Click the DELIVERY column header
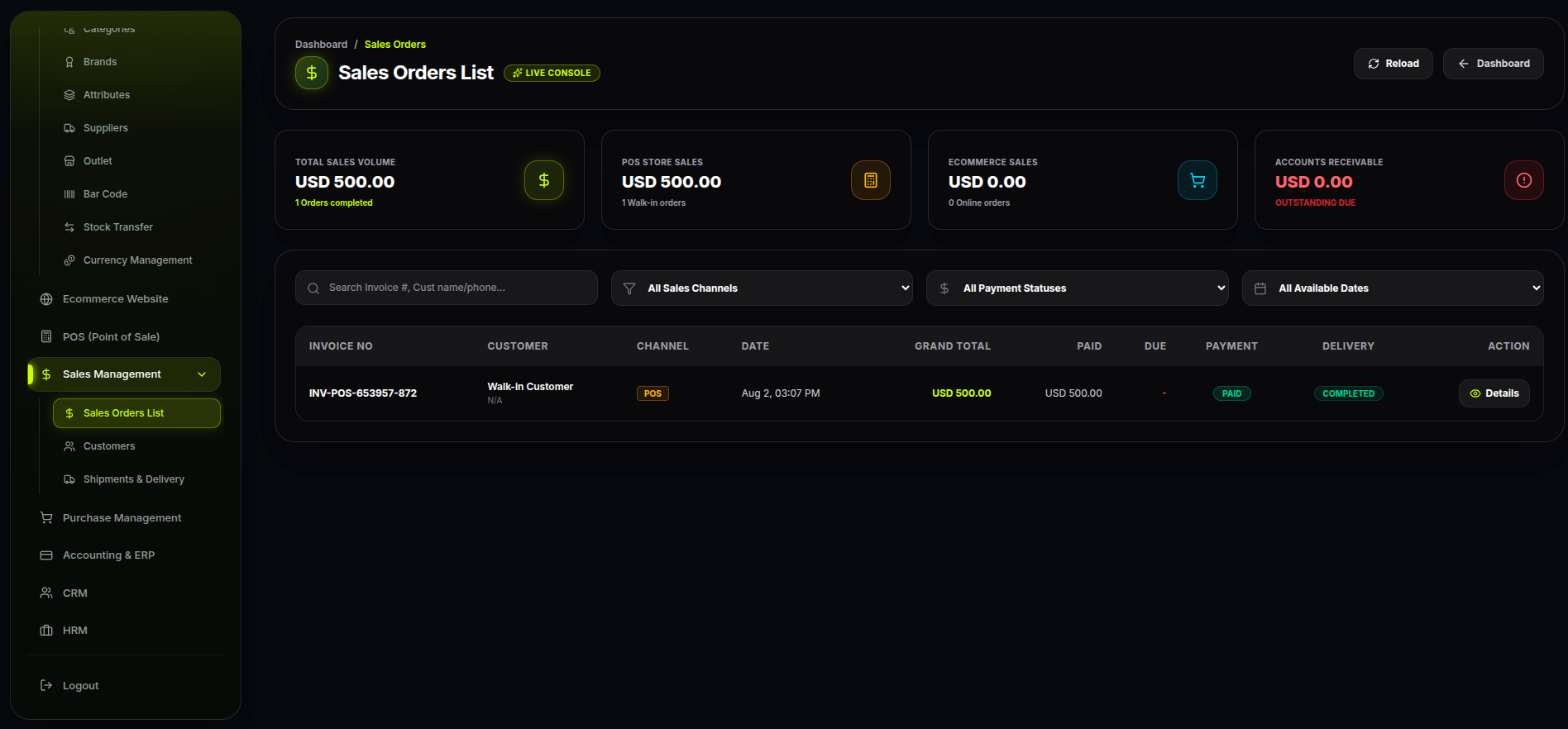The width and height of the screenshot is (1568, 729). point(1348,346)
